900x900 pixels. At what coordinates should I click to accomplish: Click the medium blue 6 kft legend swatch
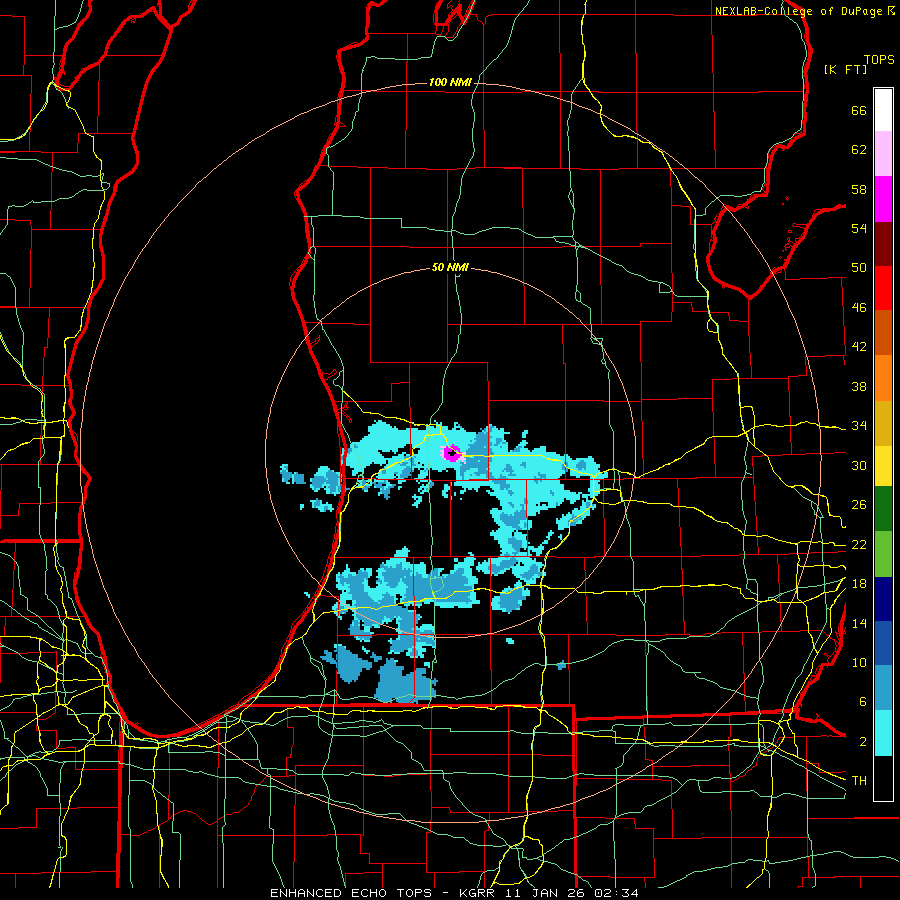pyautogui.click(x=883, y=688)
